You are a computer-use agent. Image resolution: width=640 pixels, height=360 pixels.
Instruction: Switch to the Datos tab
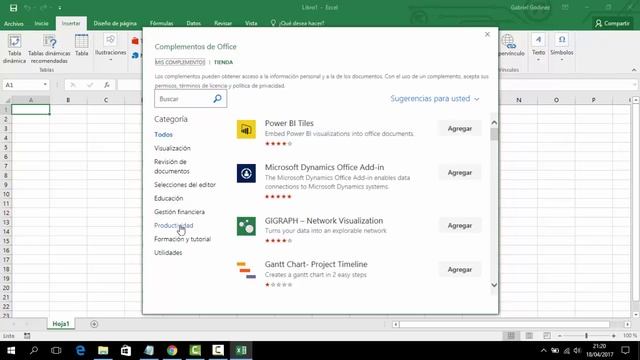tap(193, 24)
